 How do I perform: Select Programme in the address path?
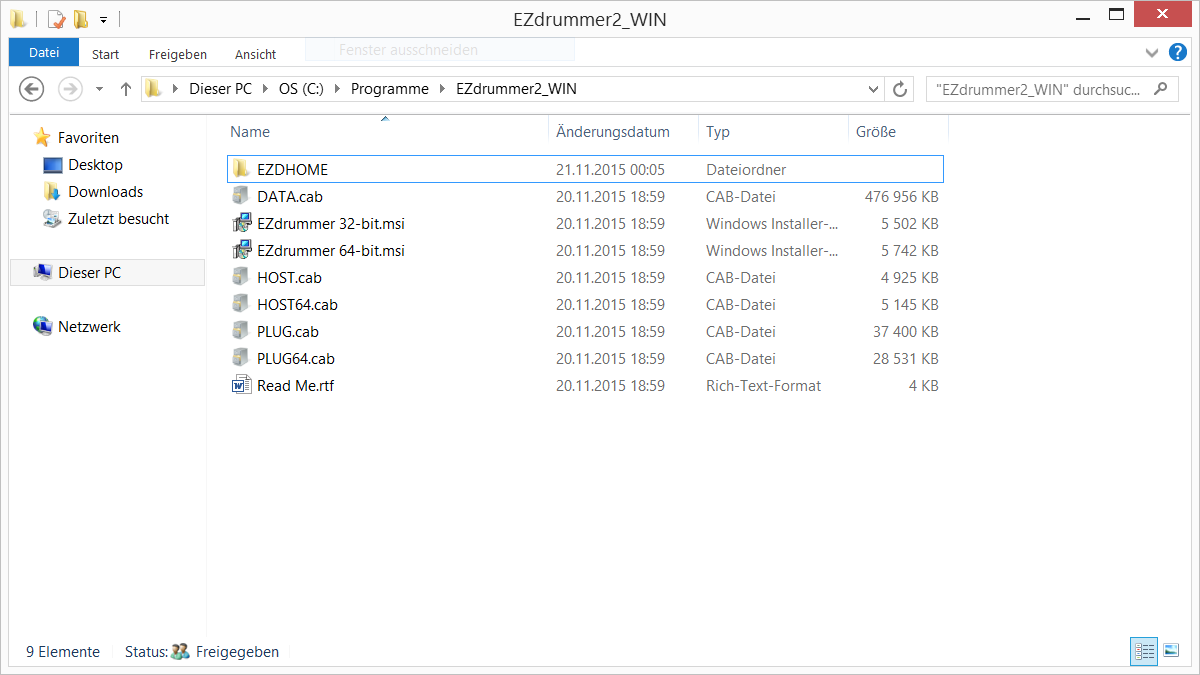390,89
